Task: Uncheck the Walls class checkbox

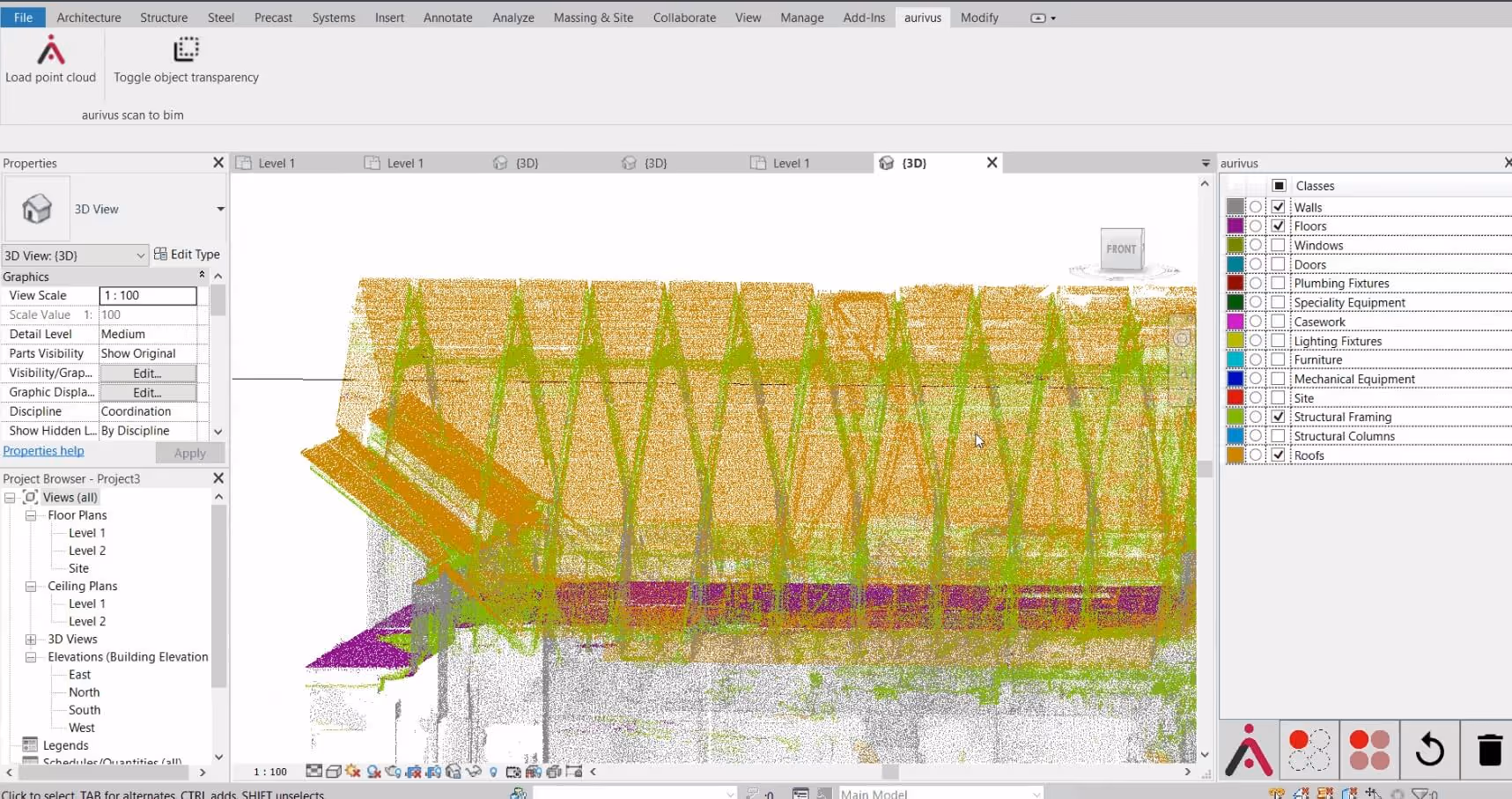Action: click(1279, 207)
